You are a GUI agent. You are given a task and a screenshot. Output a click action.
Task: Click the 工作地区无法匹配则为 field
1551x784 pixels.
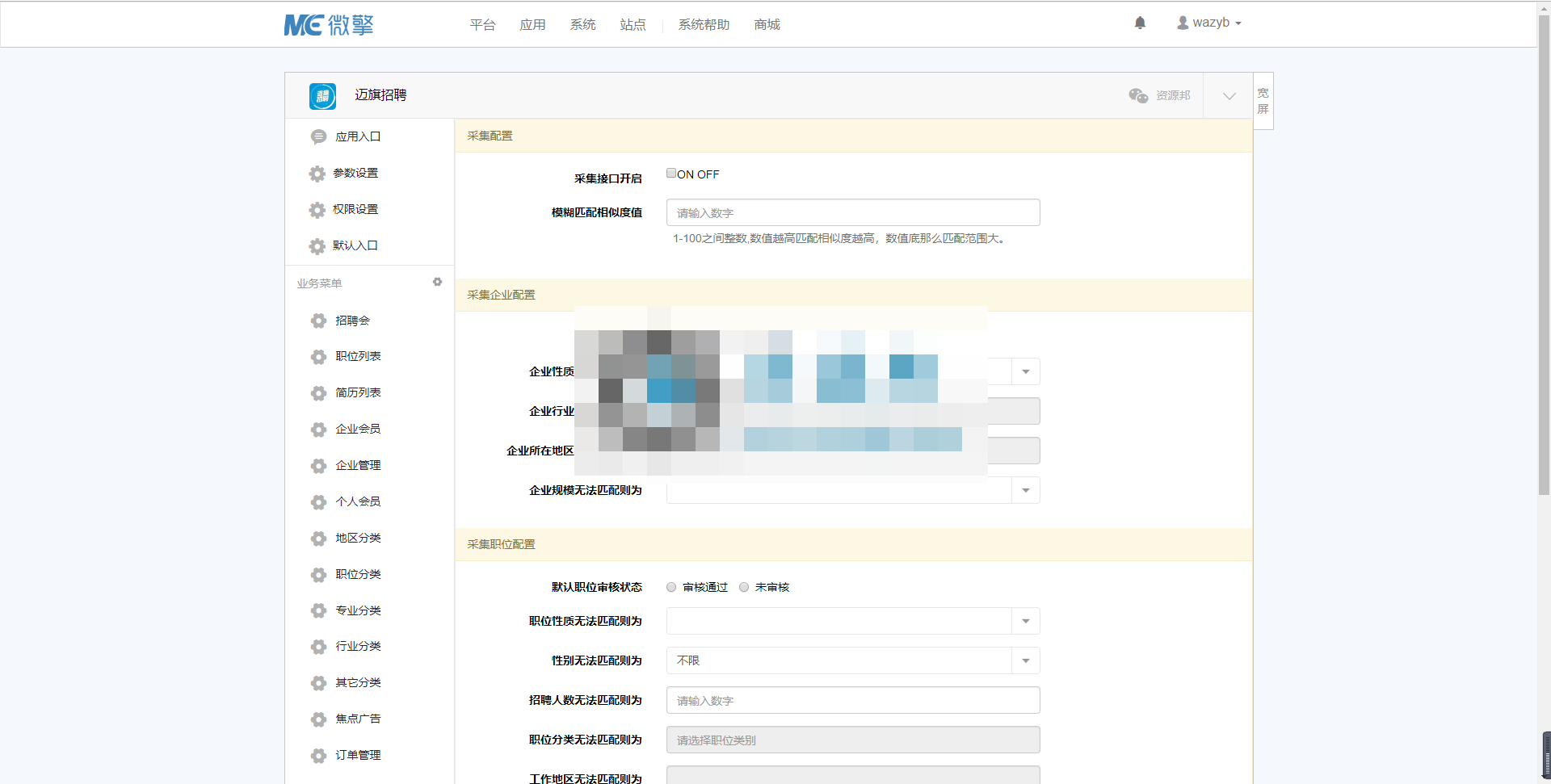pyautogui.click(x=853, y=775)
